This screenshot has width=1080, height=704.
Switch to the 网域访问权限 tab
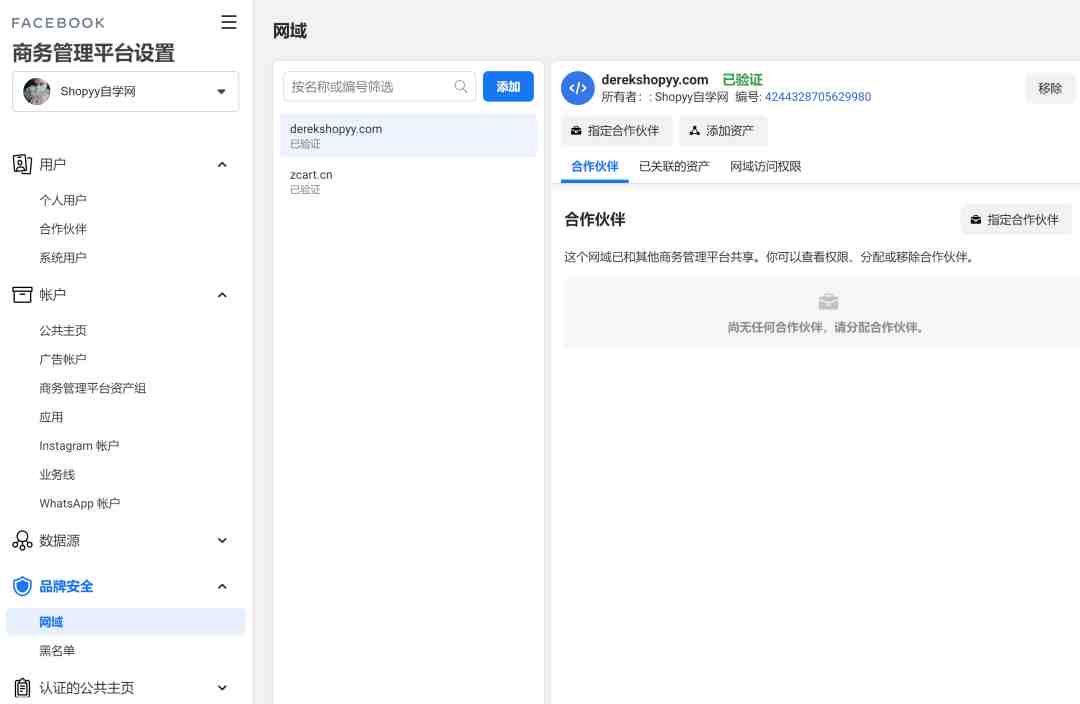pyautogui.click(x=765, y=166)
